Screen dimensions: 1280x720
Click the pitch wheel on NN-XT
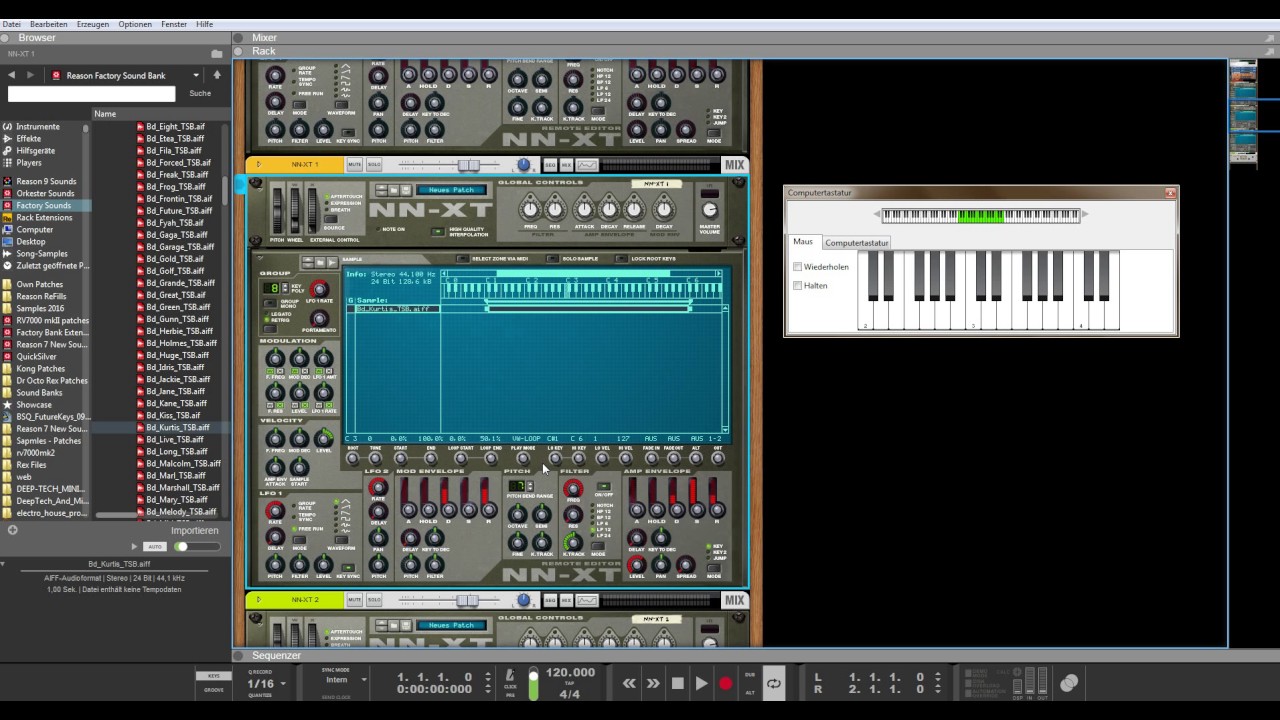[x=277, y=210]
